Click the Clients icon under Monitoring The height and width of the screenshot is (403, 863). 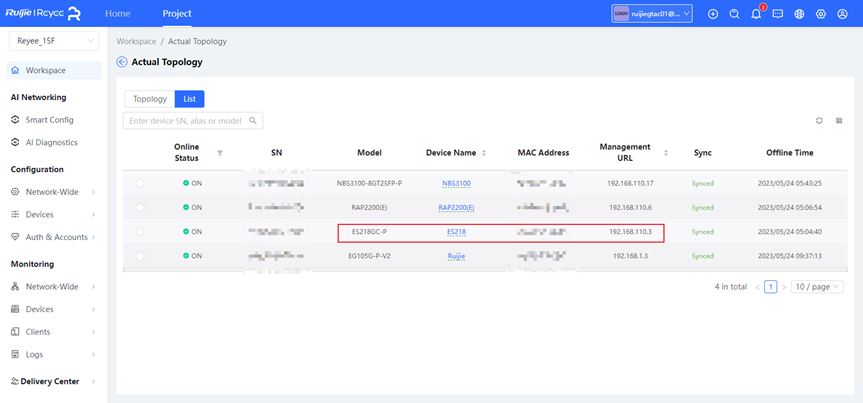coord(15,331)
